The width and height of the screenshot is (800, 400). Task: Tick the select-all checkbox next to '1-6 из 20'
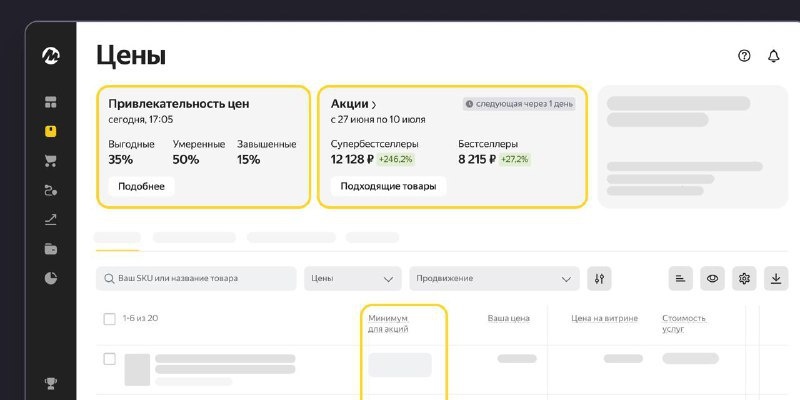click(110, 319)
